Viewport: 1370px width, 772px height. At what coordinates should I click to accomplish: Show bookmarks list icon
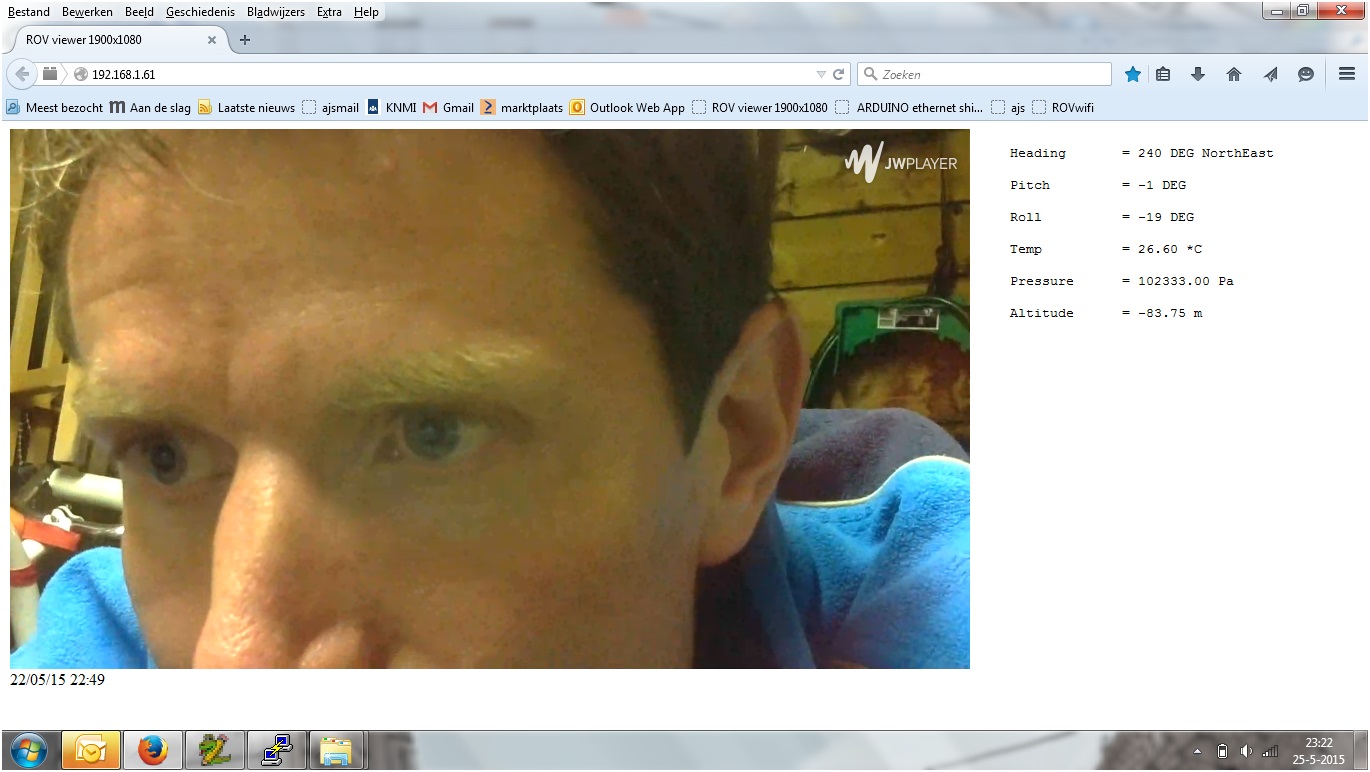1163,74
